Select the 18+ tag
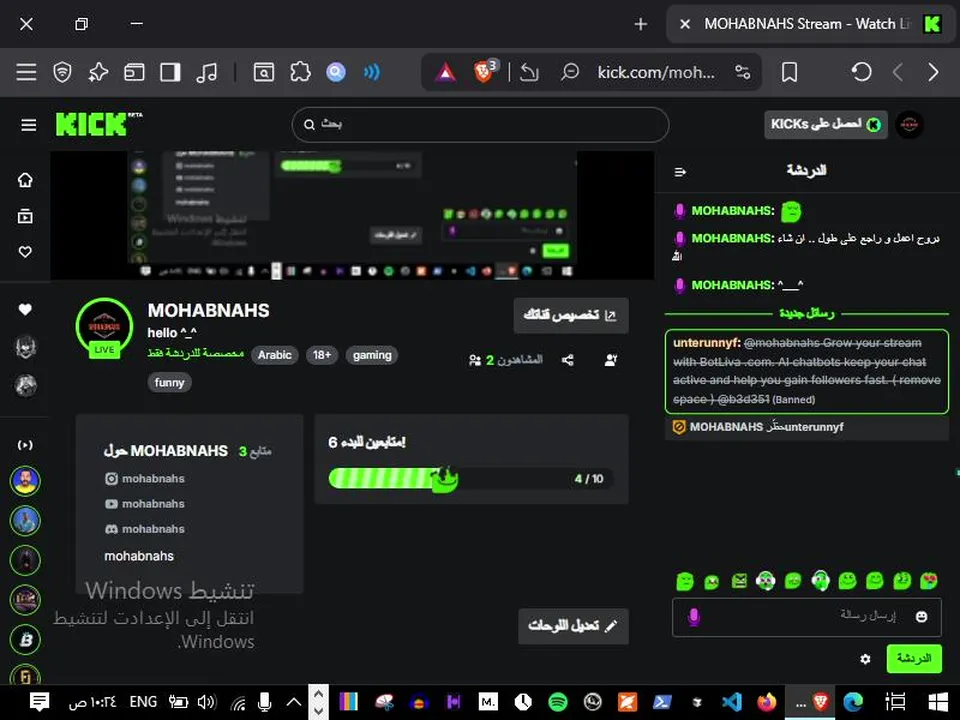This screenshot has height=720, width=960. 322,355
